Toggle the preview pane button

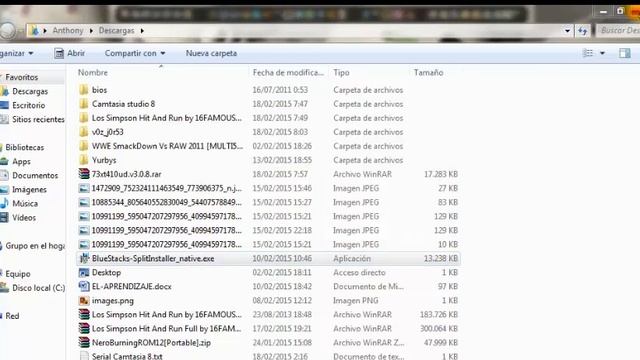(624, 53)
